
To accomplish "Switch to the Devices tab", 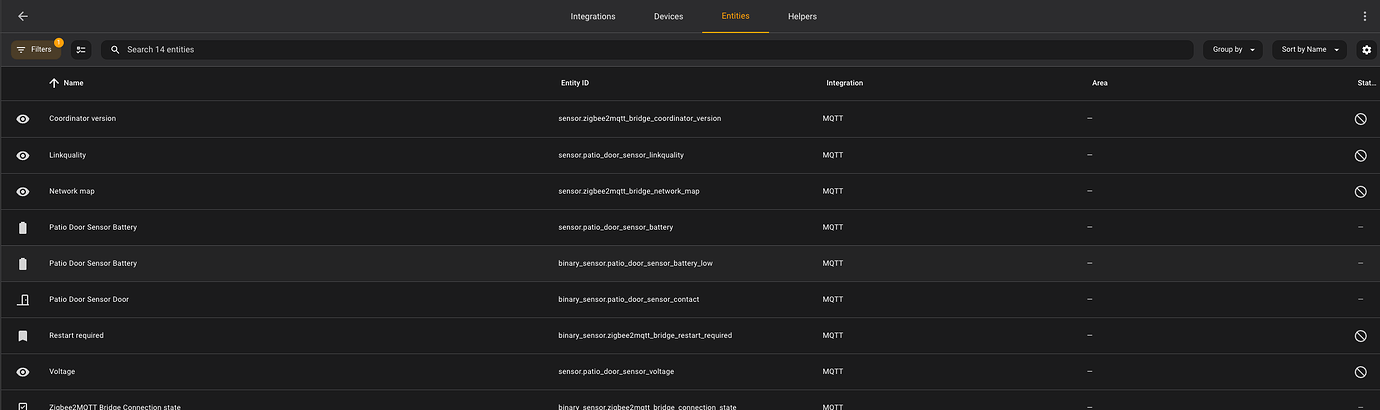I will tap(669, 16).
